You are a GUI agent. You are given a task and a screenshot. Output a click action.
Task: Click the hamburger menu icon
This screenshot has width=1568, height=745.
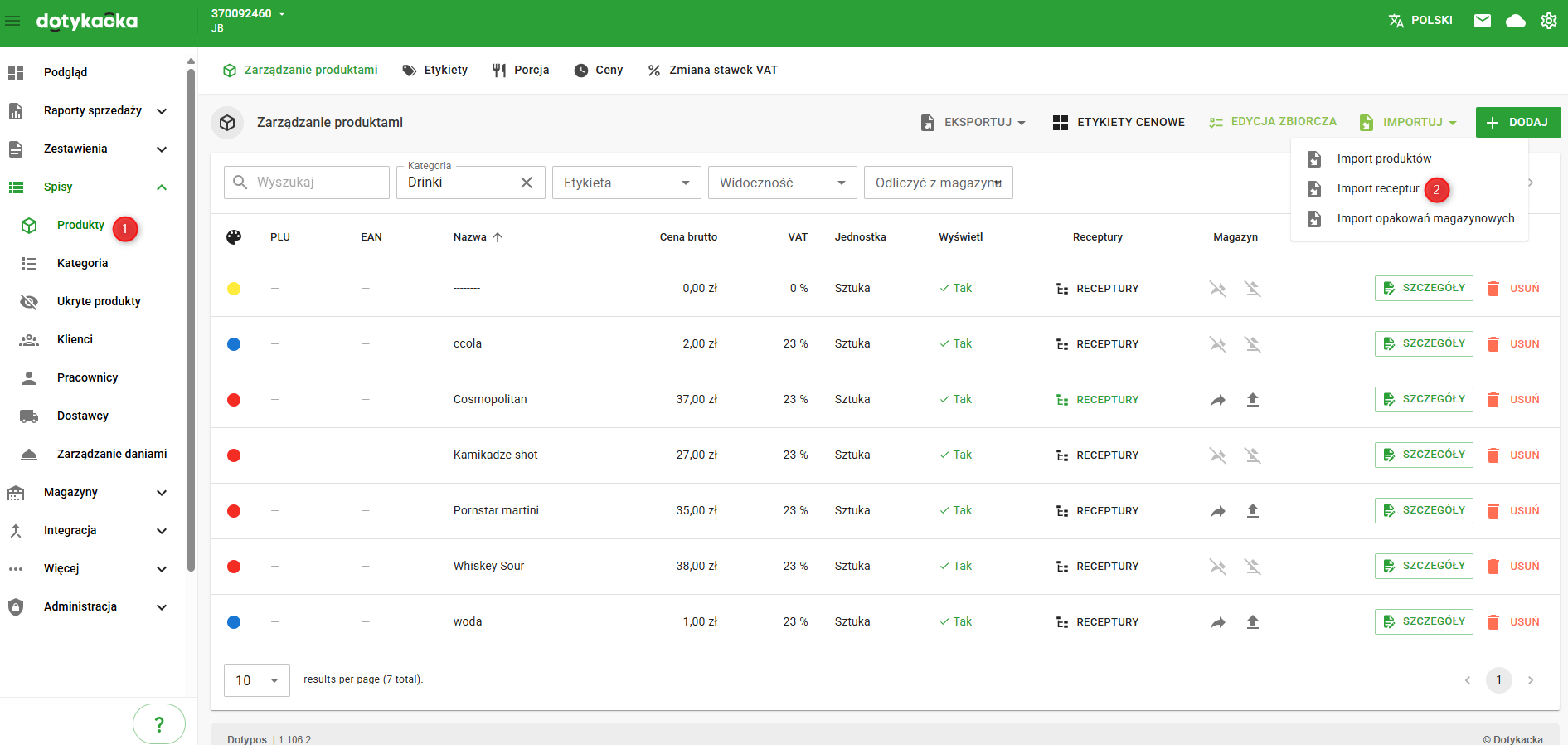pyautogui.click(x=13, y=21)
